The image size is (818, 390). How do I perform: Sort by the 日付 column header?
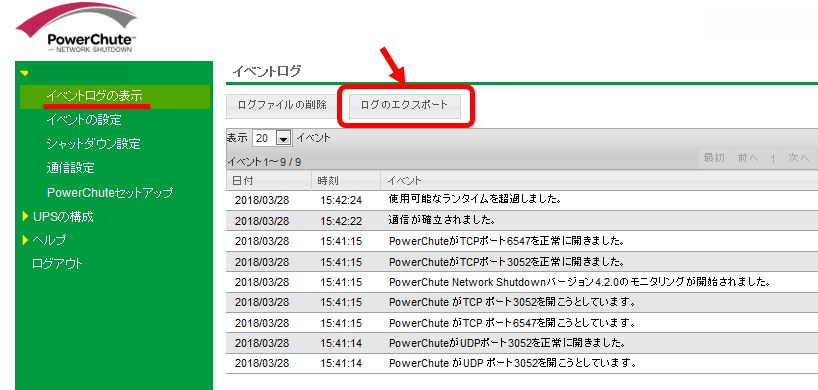[243, 180]
